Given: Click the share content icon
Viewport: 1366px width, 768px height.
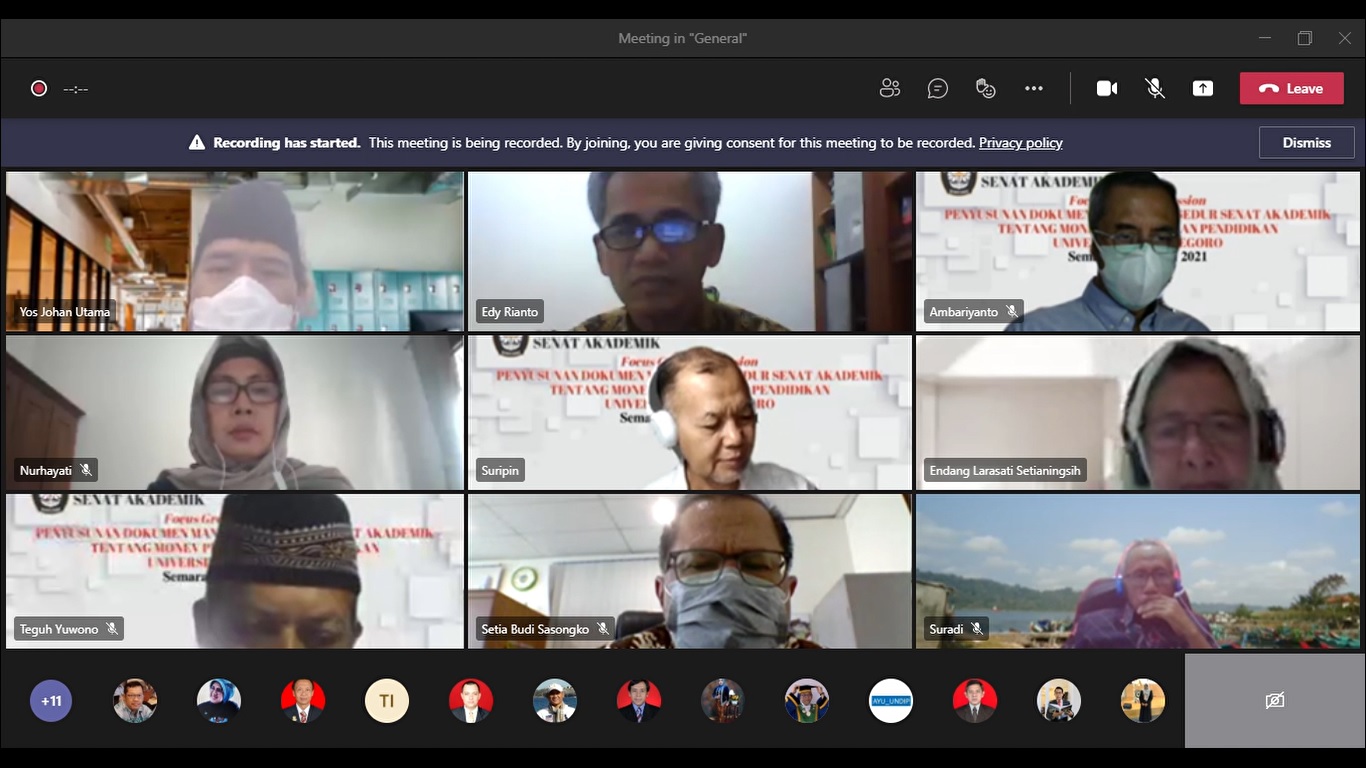Looking at the screenshot, I should coord(1203,88).
